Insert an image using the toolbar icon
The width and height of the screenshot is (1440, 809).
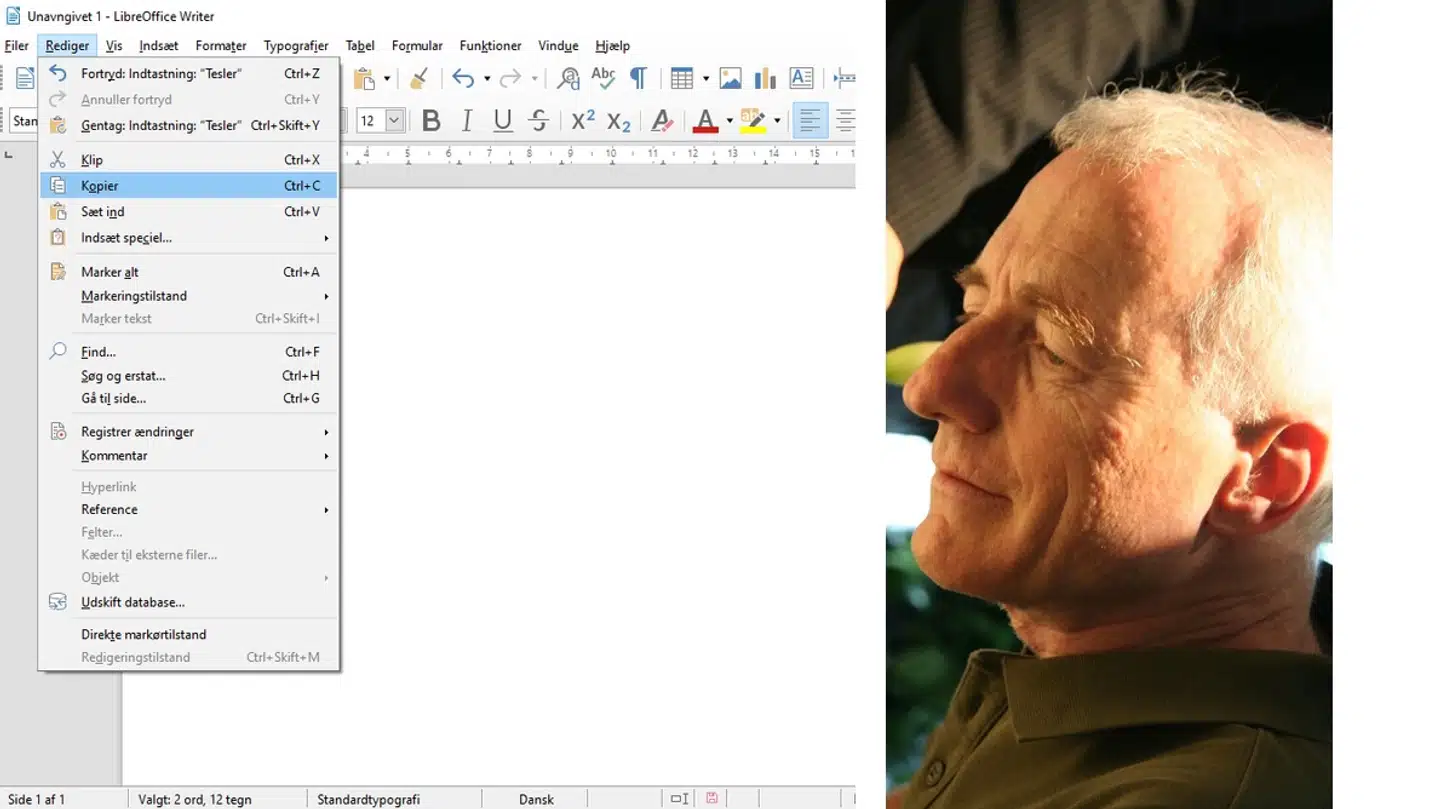point(730,77)
